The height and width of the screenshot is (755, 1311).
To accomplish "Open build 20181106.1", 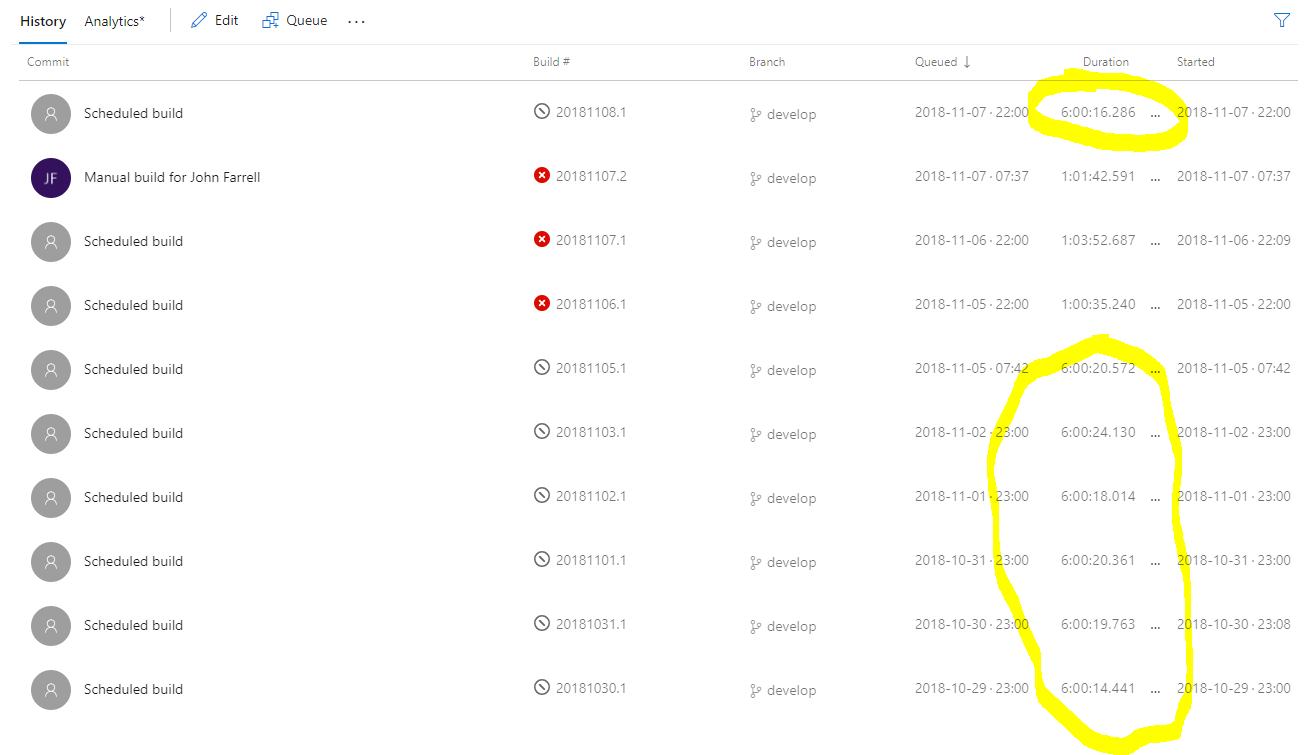I will pyautogui.click(x=591, y=304).
